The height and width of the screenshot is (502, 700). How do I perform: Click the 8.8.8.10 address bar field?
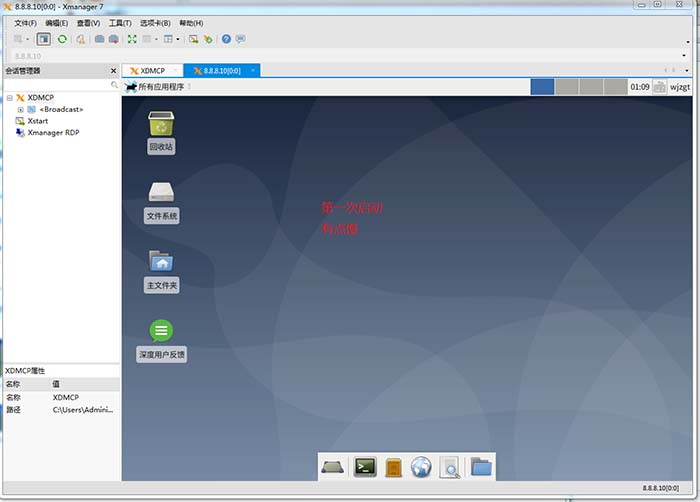(x=344, y=56)
